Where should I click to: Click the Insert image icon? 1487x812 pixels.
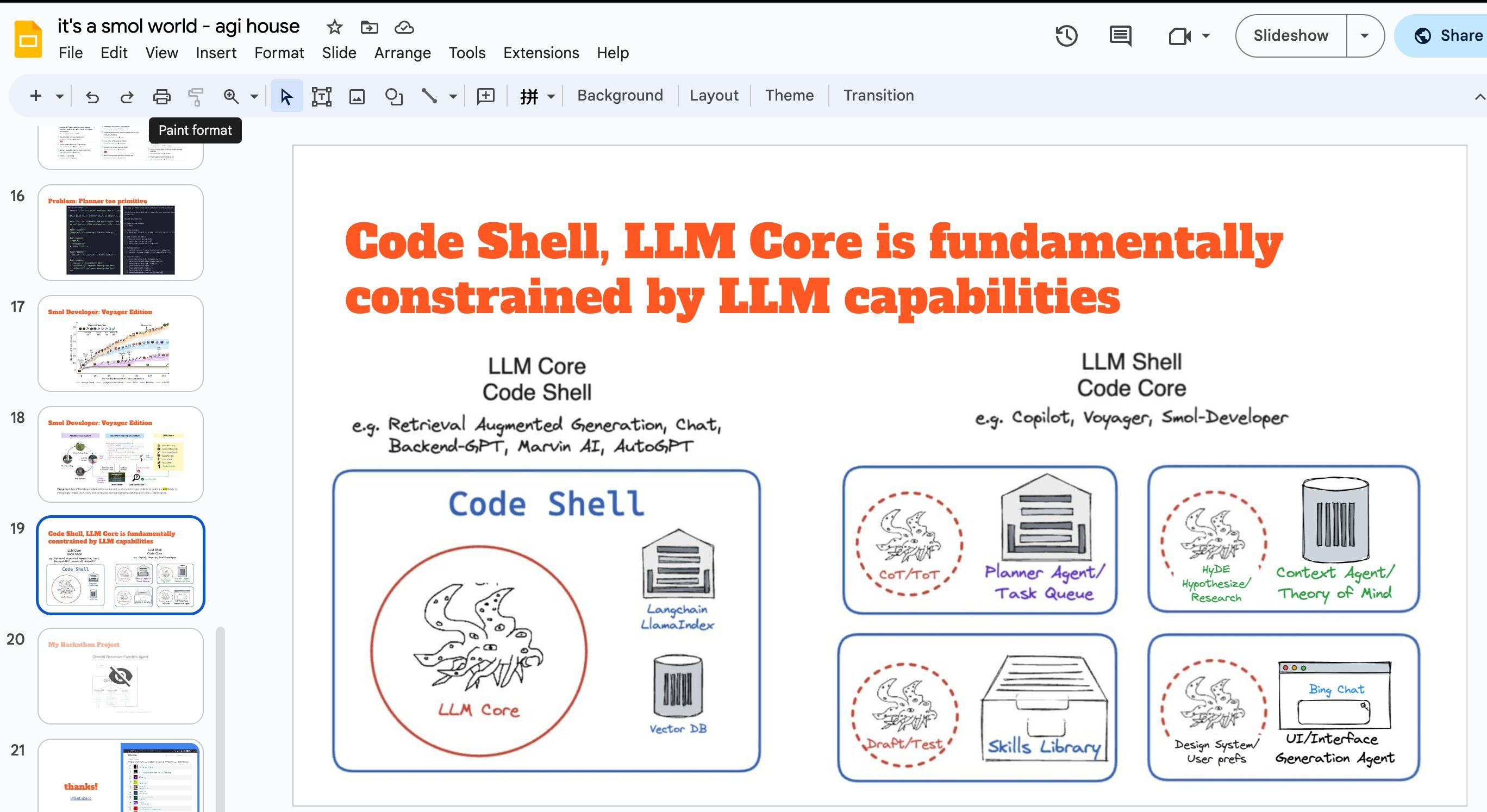[357, 96]
